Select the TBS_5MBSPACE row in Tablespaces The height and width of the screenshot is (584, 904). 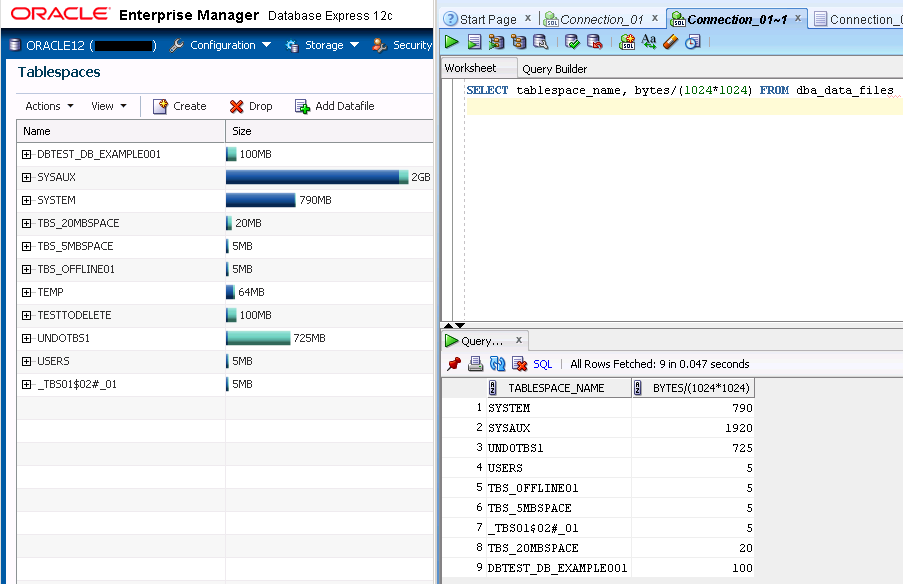coord(225,246)
